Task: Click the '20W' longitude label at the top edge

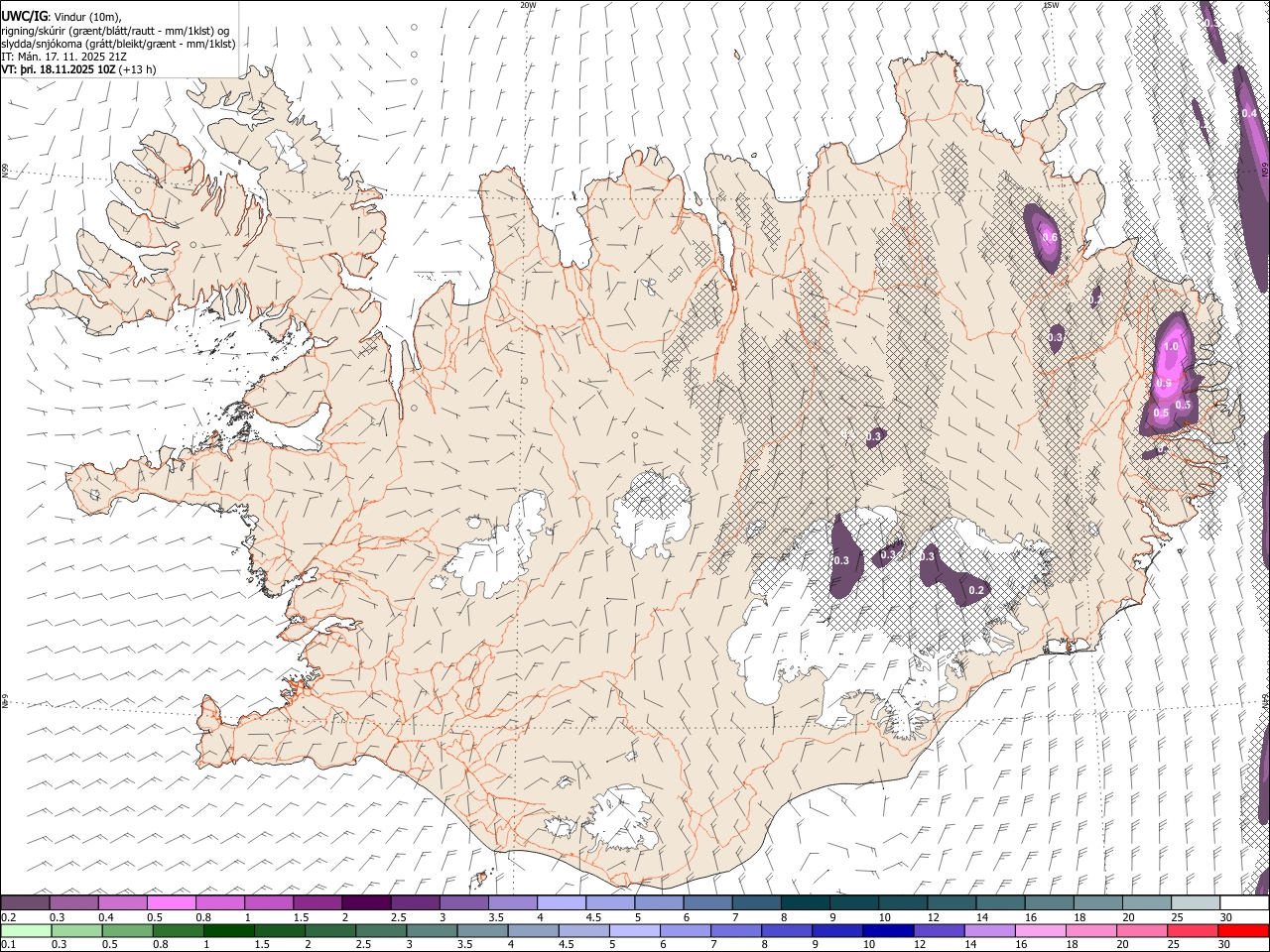Action: pos(528,5)
